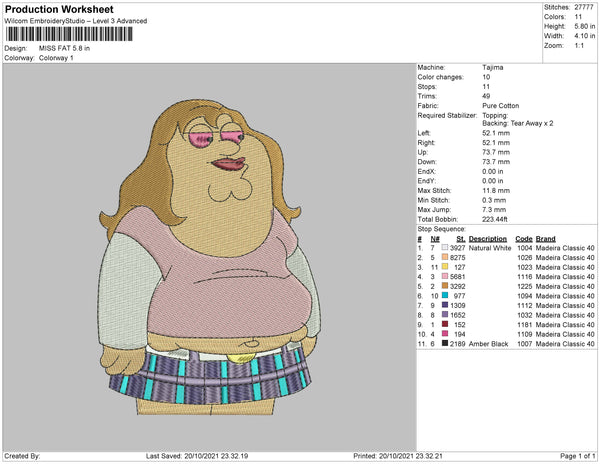The height and width of the screenshot is (464, 600).
Task: Click the Max Stitch value '11.8 mm'
Action: 496,190
